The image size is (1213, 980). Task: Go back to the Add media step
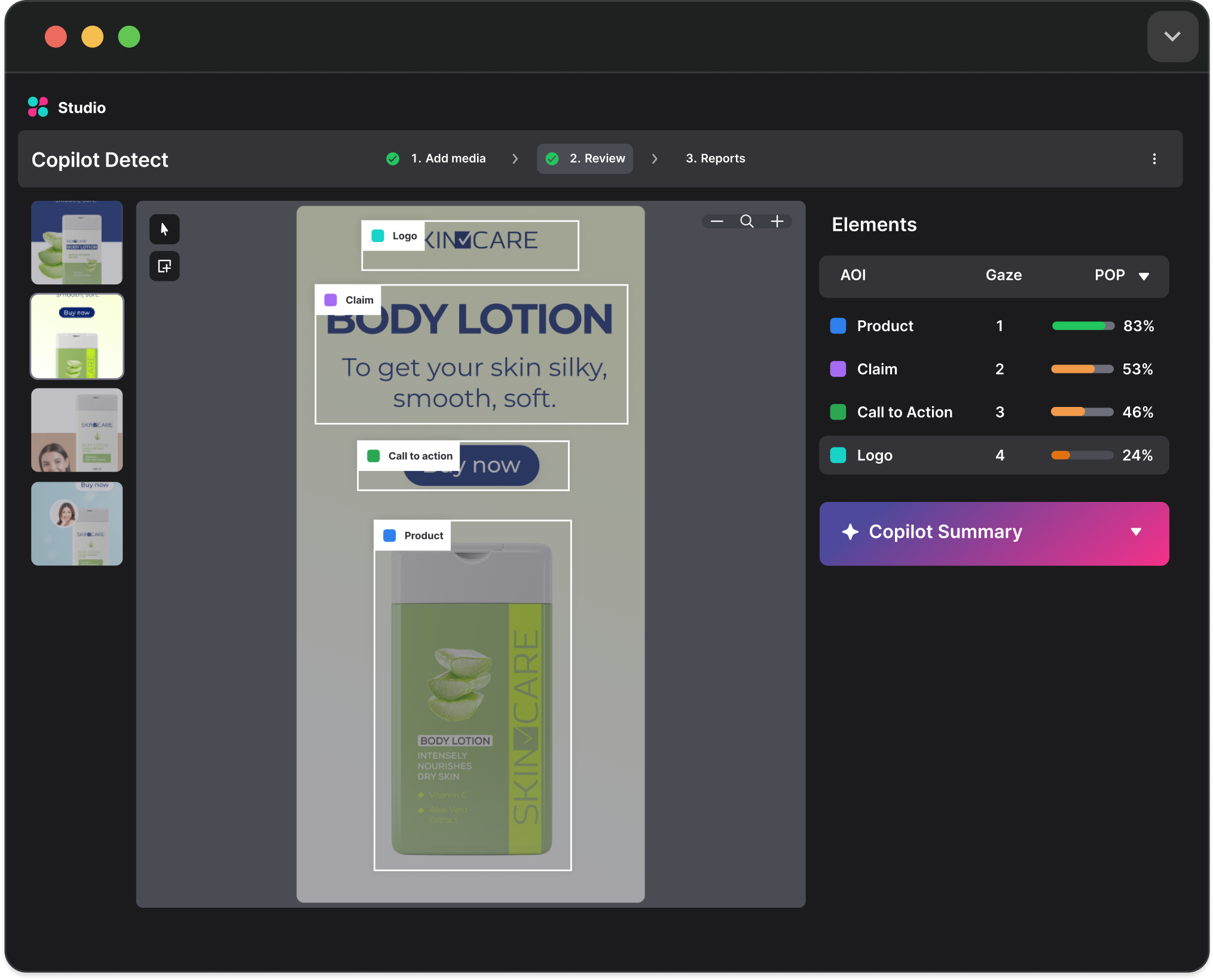pos(447,158)
